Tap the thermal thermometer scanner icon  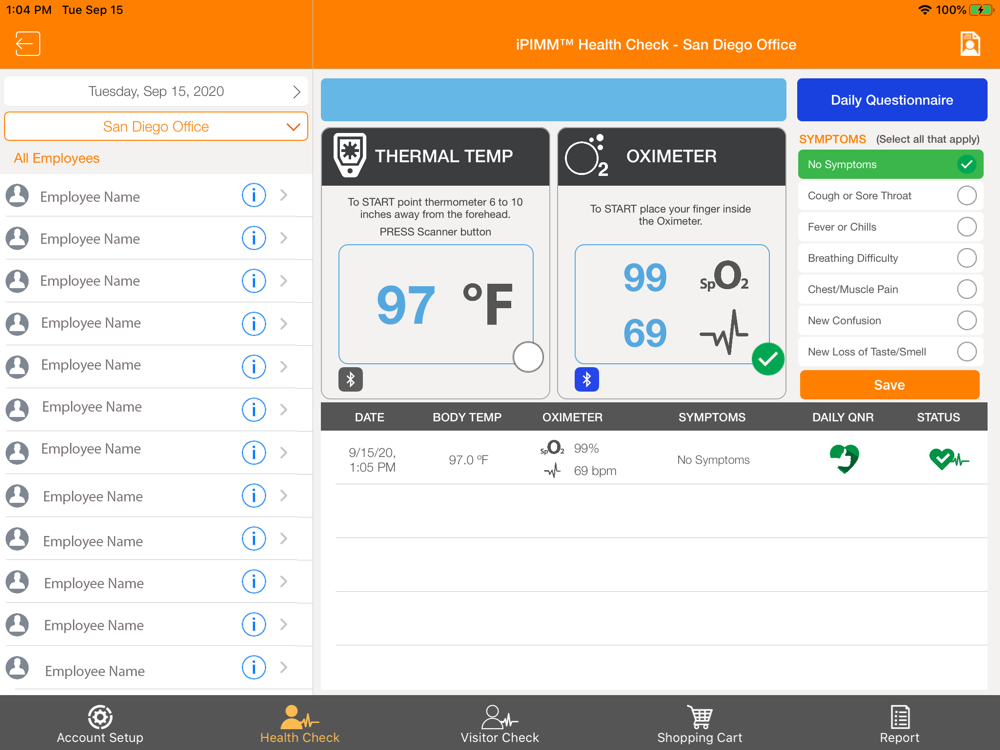click(349, 155)
